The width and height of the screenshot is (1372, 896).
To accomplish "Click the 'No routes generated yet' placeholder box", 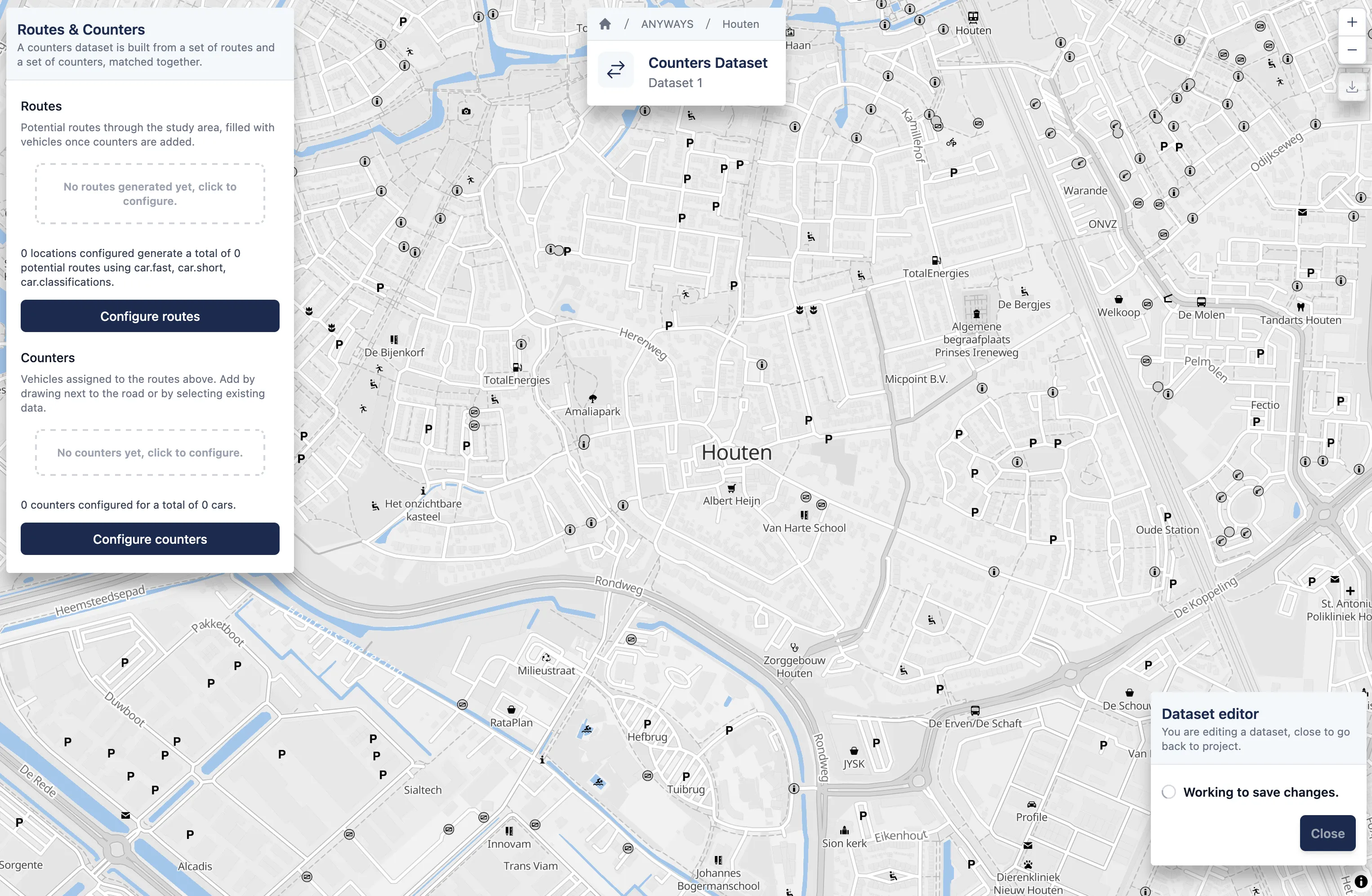I will 150,194.
